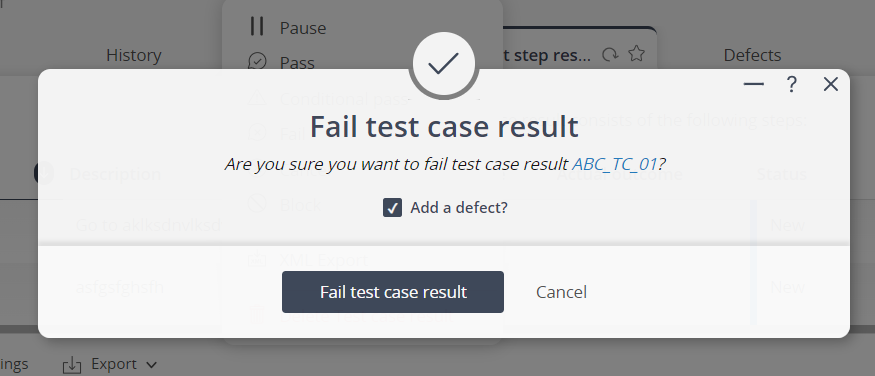Cancel the fail confirmation dialog
The height and width of the screenshot is (376, 875).
(x=561, y=292)
